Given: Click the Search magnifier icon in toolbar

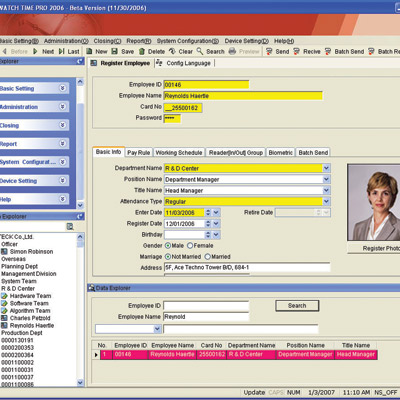Looking at the screenshot, I should (200, 51).
